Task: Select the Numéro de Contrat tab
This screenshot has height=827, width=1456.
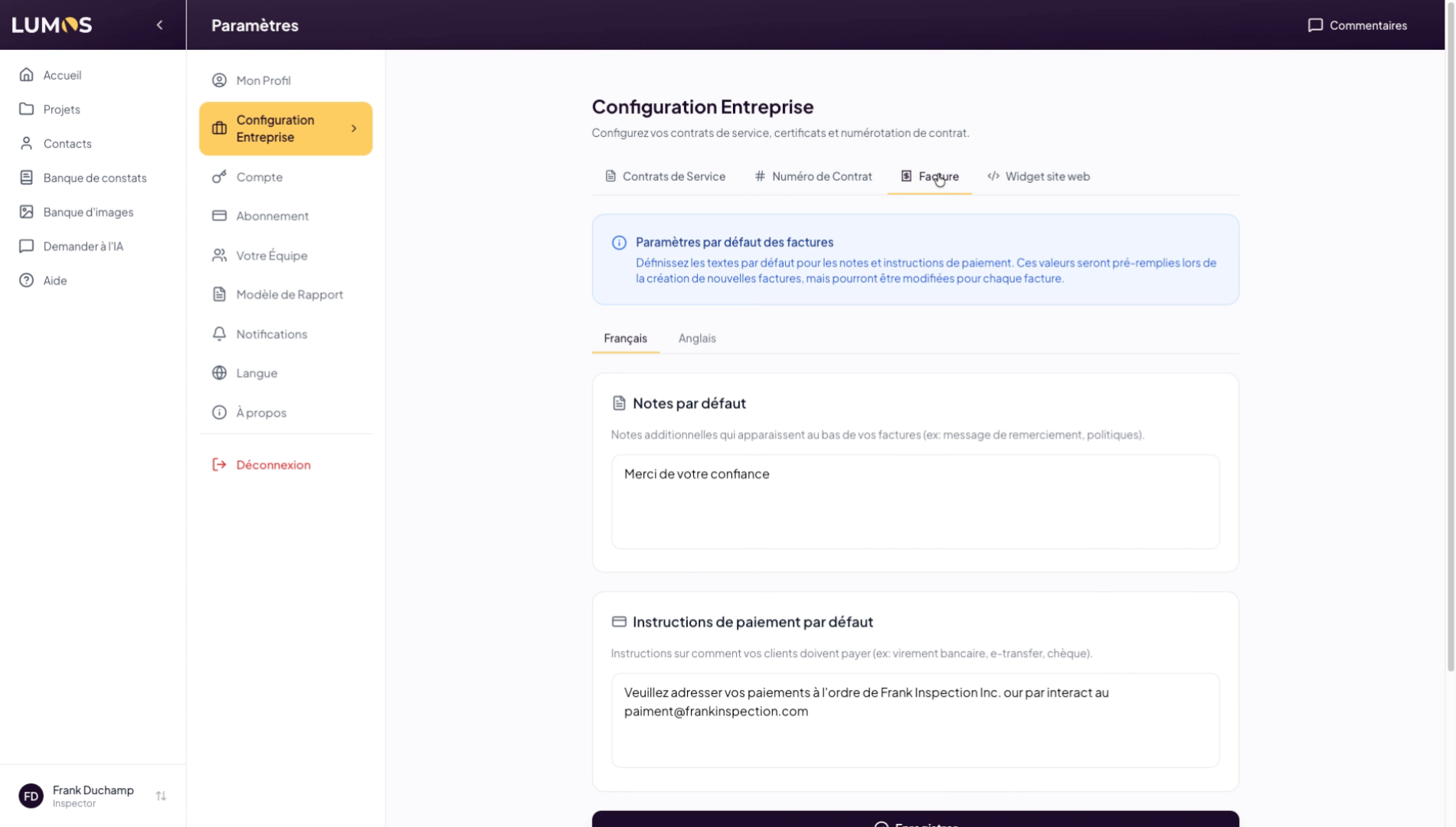Action: click(x=813, y=176)
